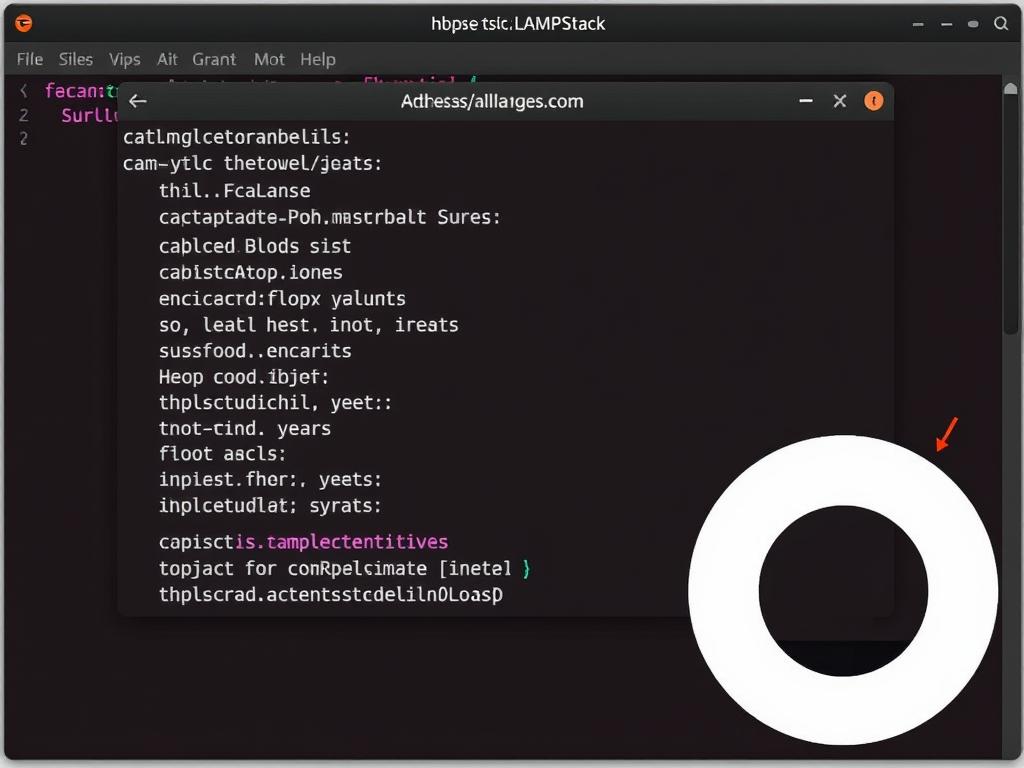The height and width of the screenshot is (768, 1024).
Task: Click the orange circular icon in the popup title bar
Action: 873,101
